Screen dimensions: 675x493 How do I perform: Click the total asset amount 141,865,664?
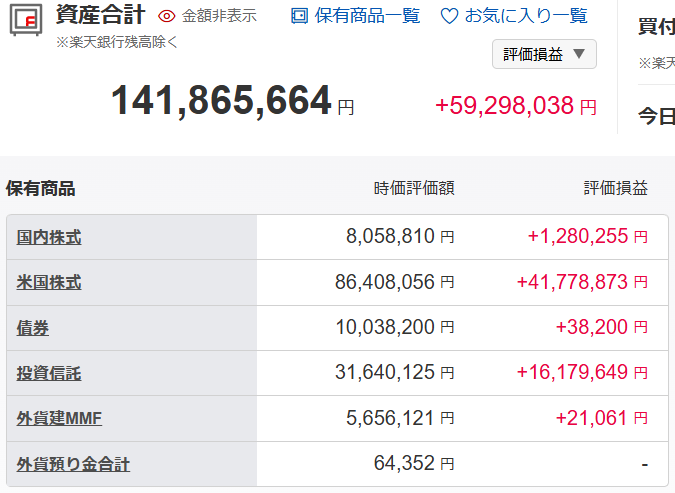221,101
